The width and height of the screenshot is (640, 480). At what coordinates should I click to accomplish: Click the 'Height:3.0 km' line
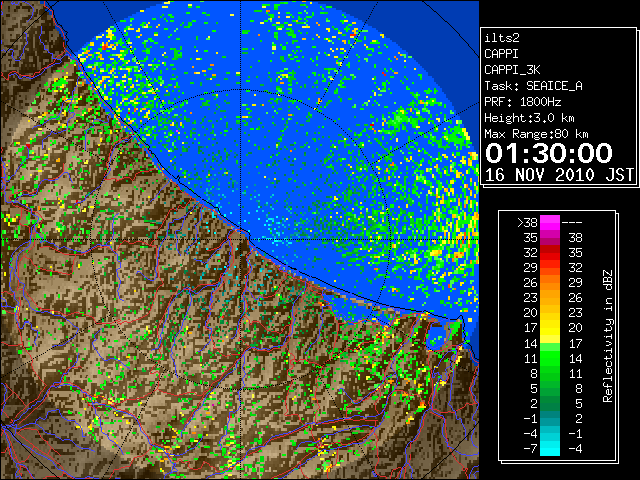pyautogui.click(x=529, y=118)
